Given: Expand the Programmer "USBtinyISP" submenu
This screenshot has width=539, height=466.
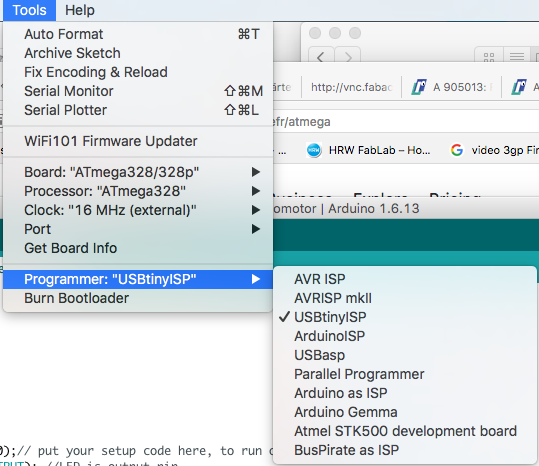Looking at the screenshot, I should [138, 279].
